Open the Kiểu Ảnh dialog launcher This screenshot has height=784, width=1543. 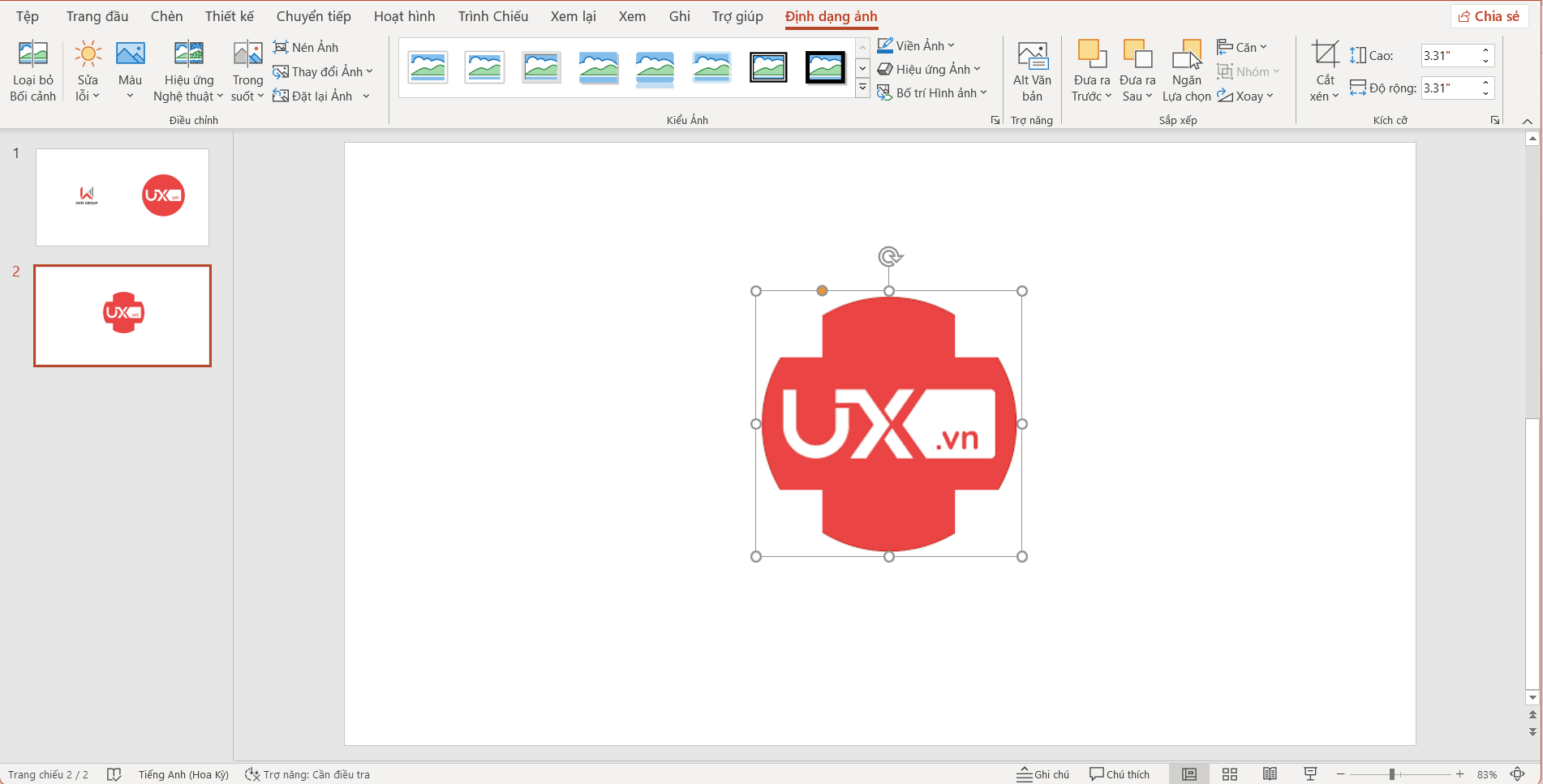995,119
